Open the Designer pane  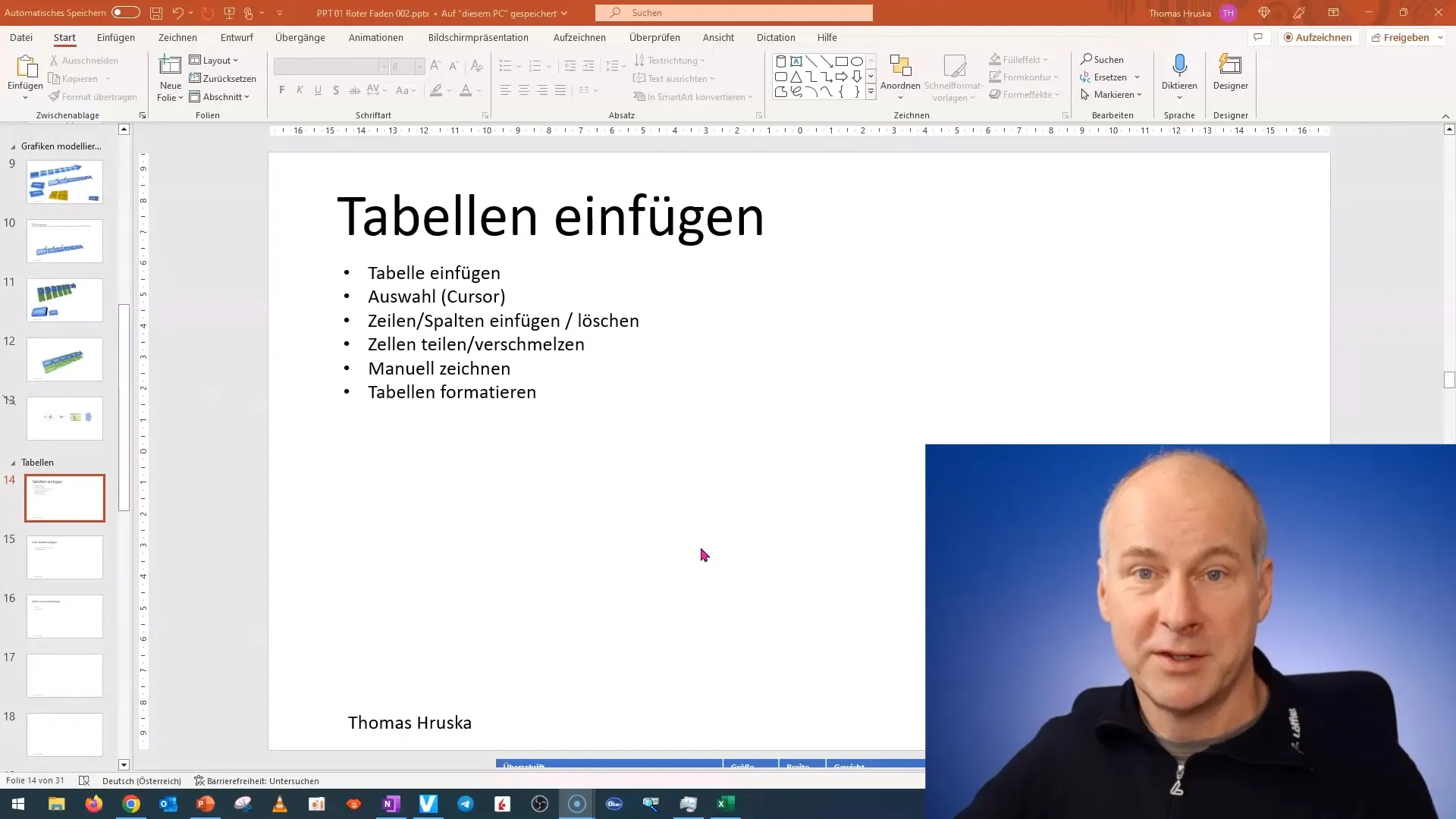tap(1231, 73)
